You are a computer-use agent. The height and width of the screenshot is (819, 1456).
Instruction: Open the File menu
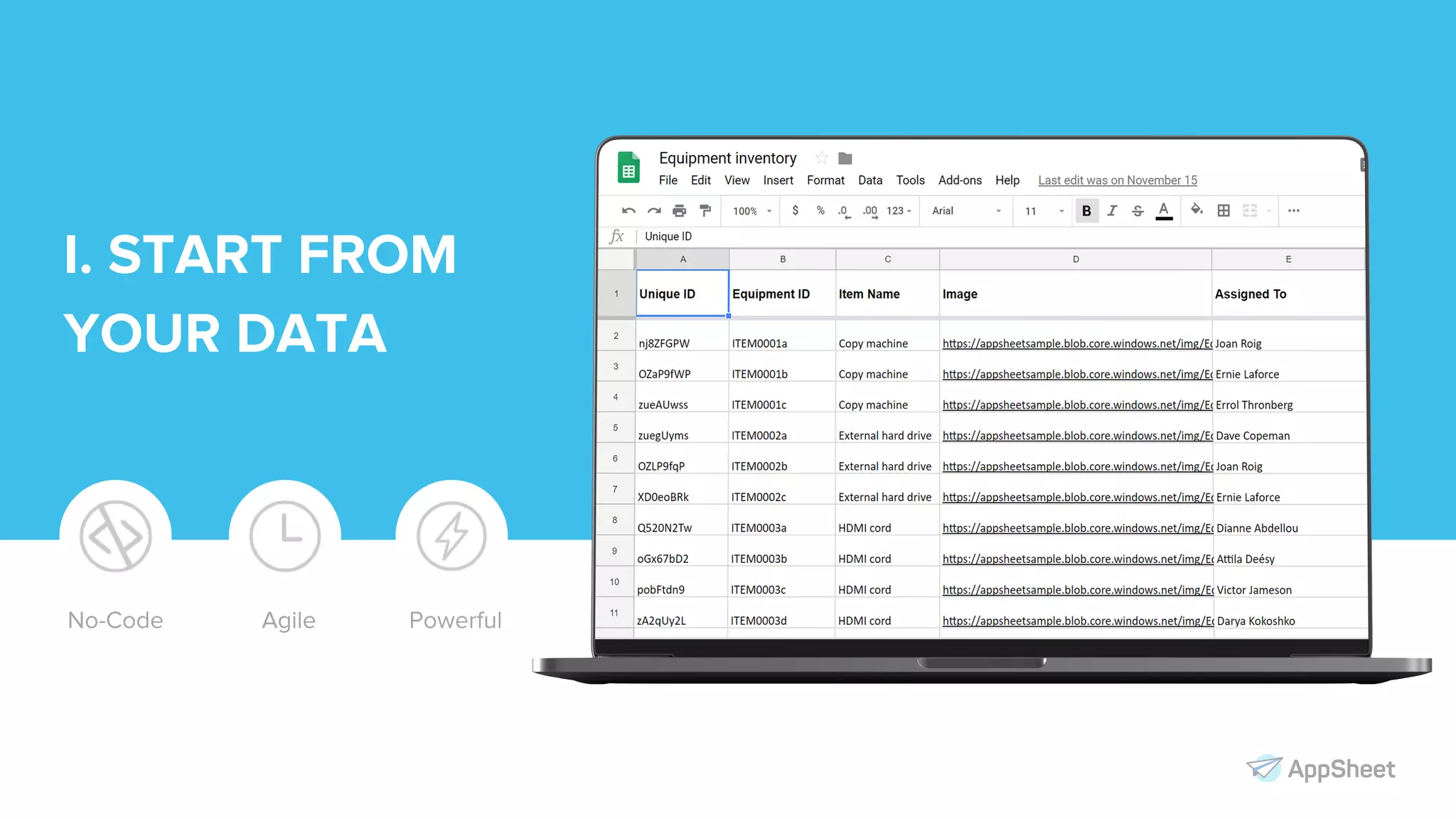[x=668, y=181]
